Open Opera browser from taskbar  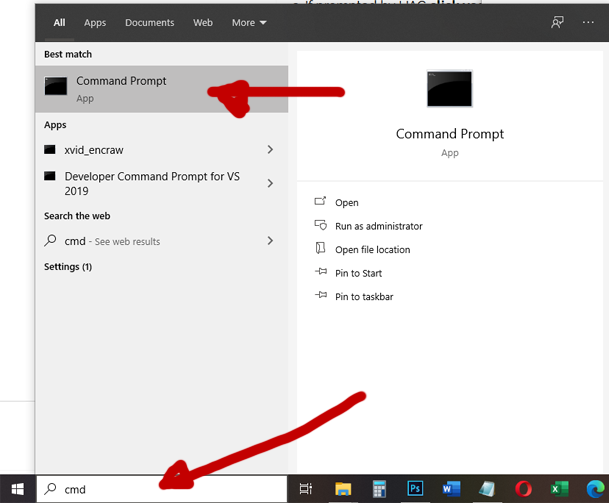tap(523, 489)
